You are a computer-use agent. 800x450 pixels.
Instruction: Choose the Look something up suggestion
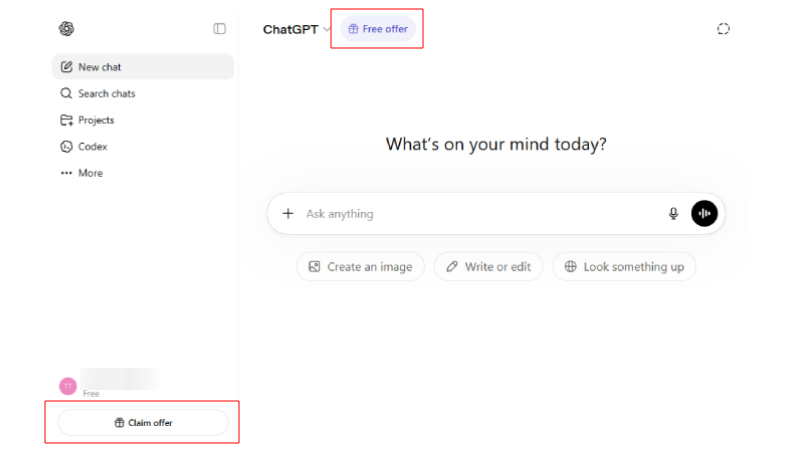point(624,266)
